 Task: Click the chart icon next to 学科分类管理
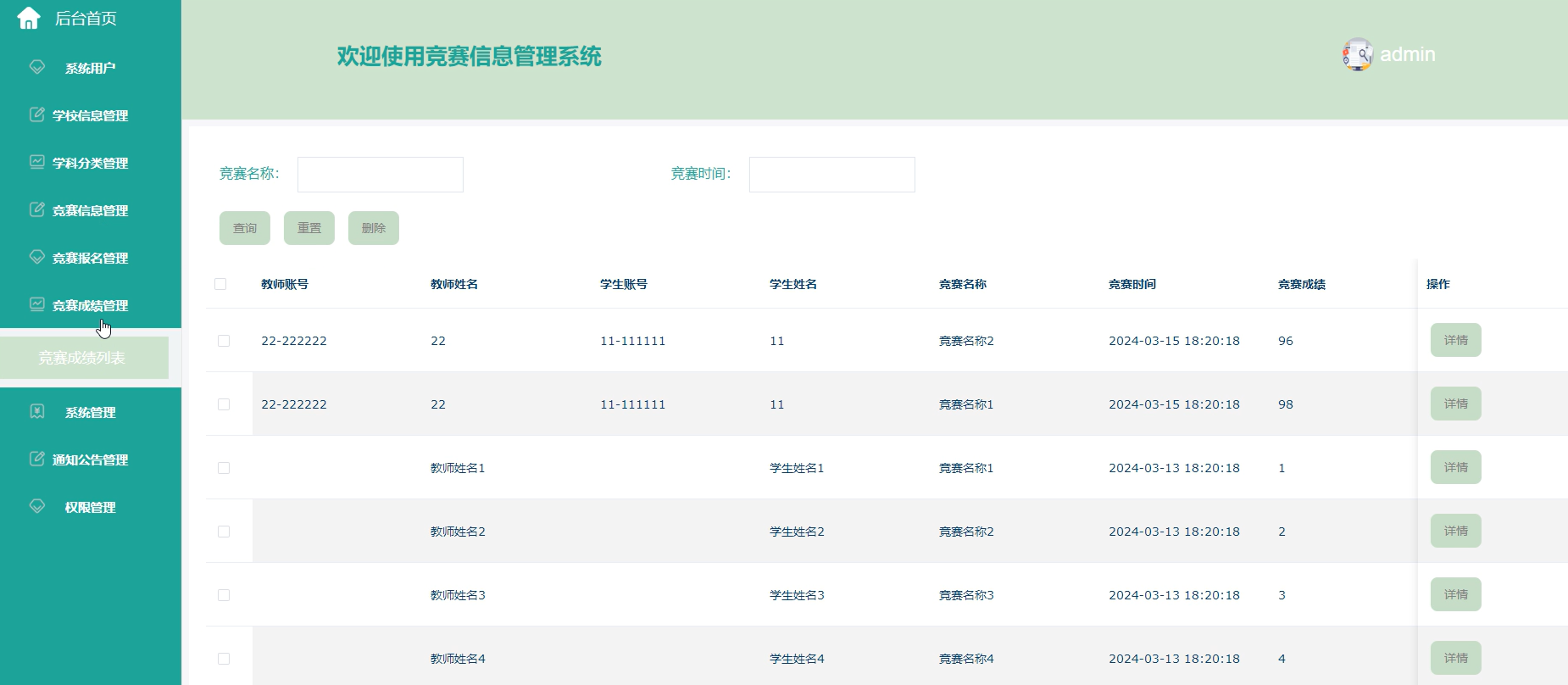click(x=37, y=162)
